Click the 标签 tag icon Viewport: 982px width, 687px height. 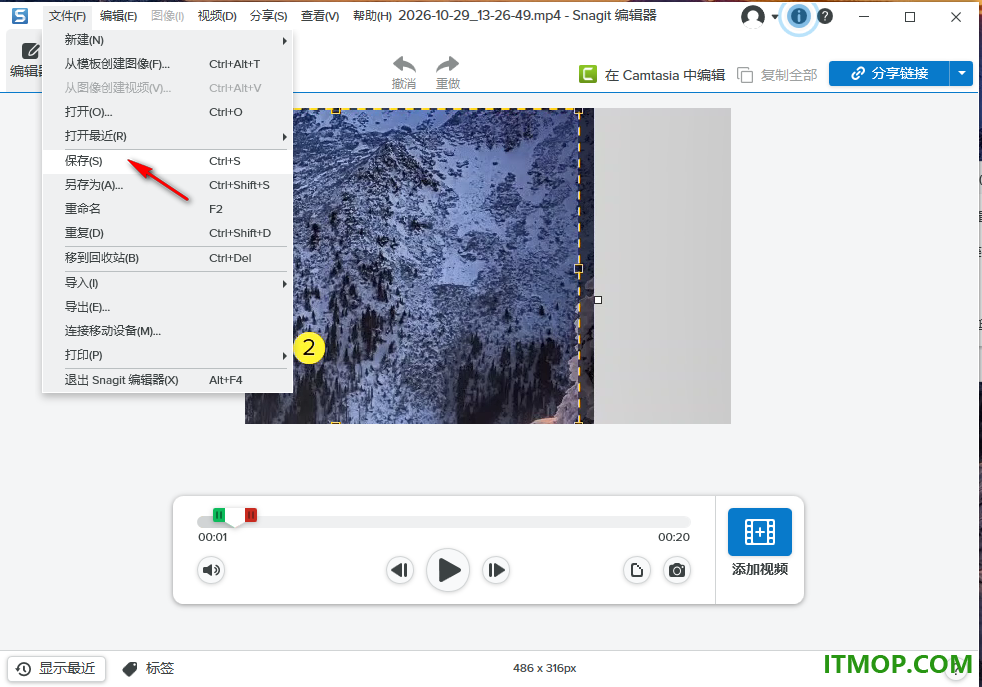coord(130,669)
